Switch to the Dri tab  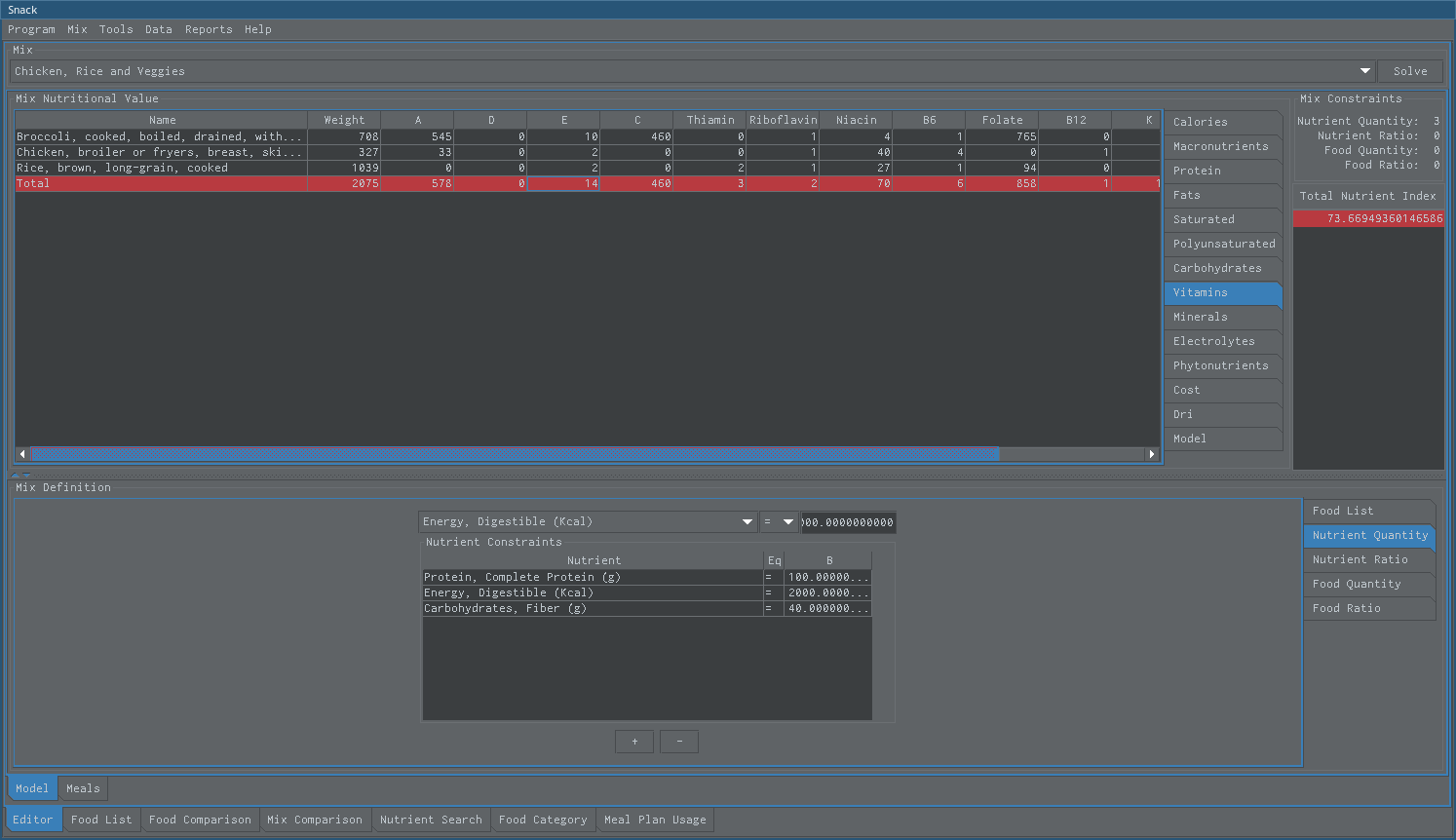point(1223,414)
